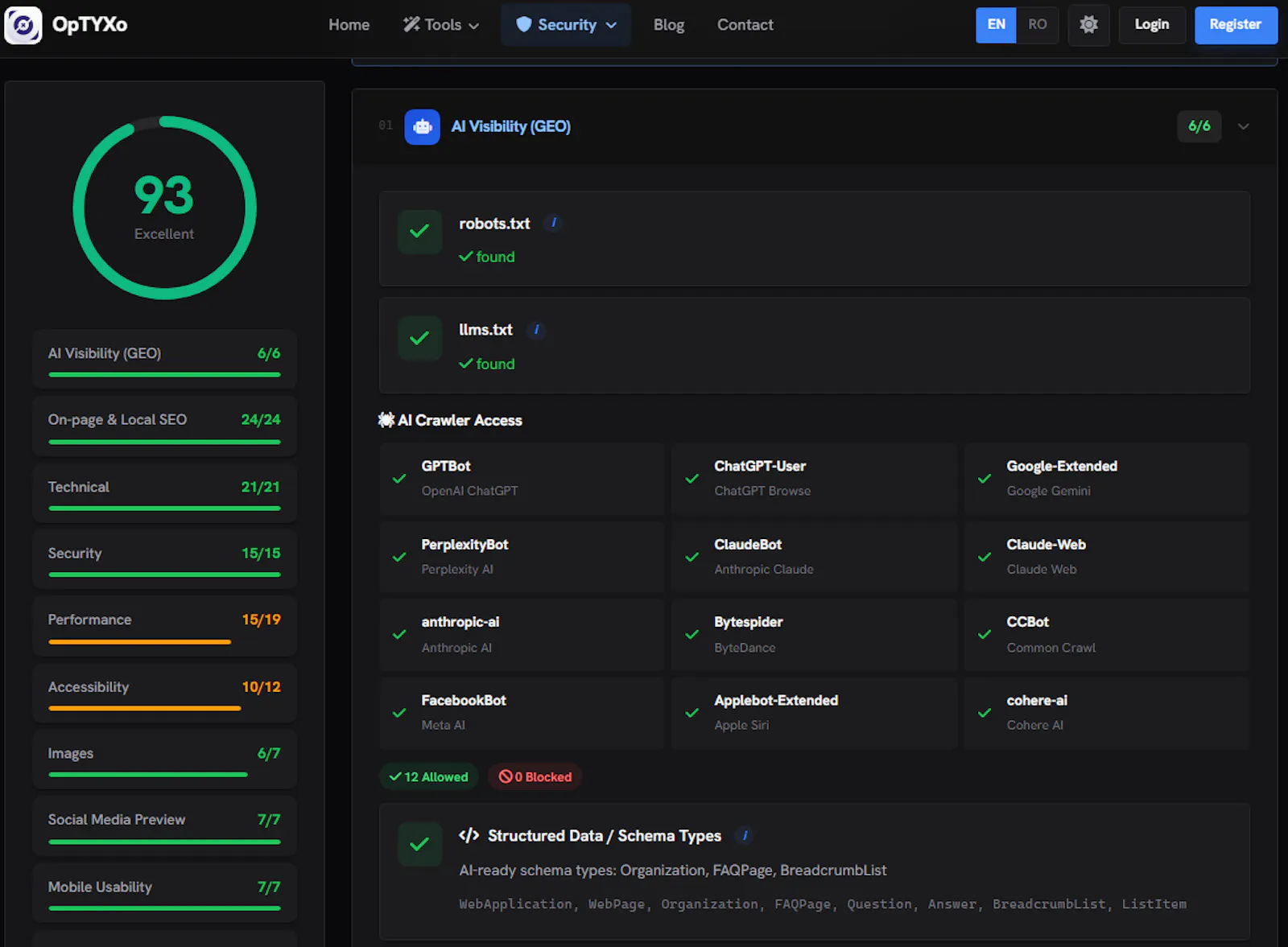Go to the Home page
1288x947 pixels.
point(349,25)
